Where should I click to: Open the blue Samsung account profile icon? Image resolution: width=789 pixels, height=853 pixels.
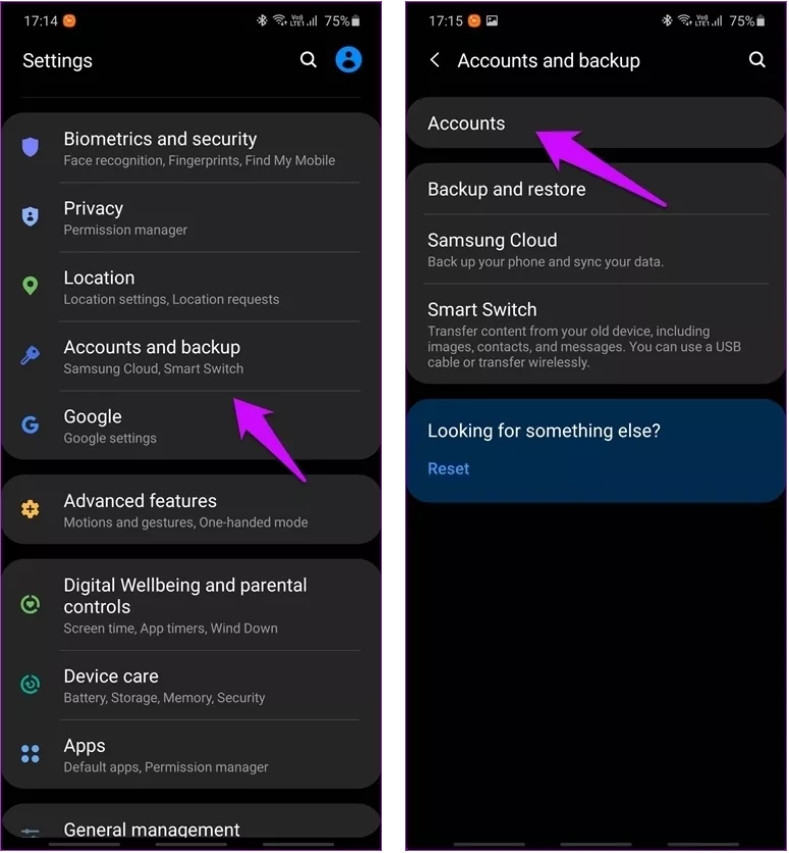(x=348, y=59)
